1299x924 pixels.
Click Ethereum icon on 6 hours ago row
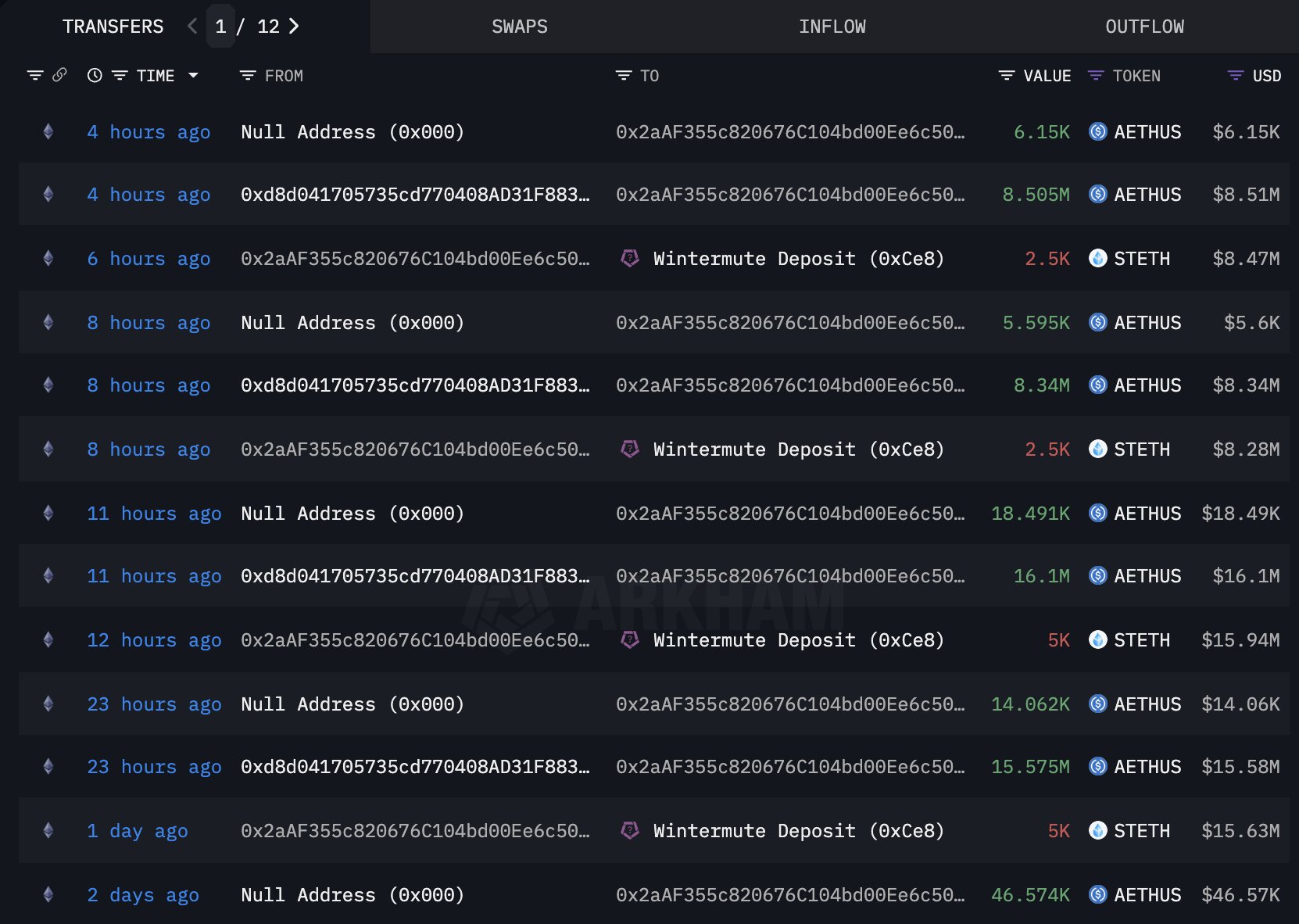(48, 259)
